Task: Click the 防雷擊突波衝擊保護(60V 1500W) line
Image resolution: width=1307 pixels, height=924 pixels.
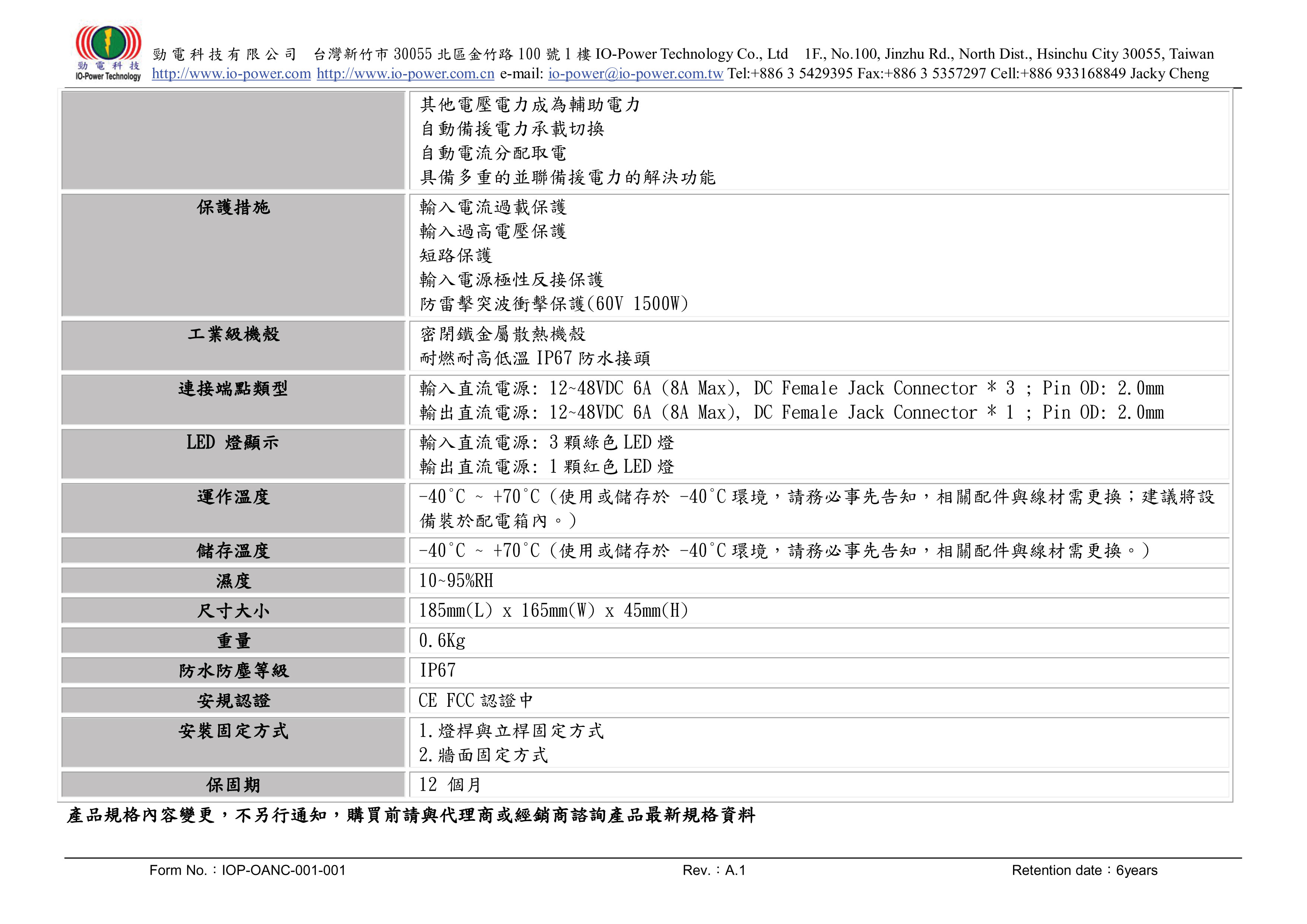Action: tap(554, 303)
